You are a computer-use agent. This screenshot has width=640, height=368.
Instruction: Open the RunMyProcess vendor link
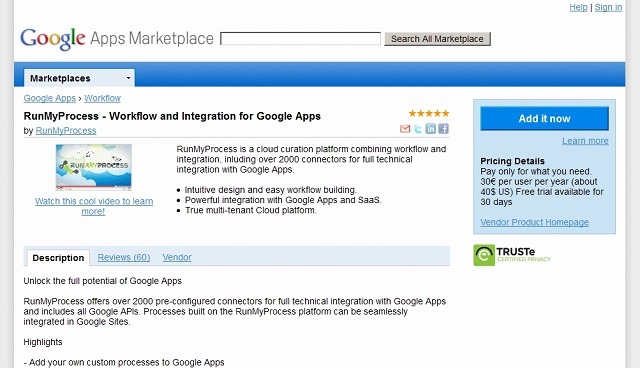tap(66, 131)
